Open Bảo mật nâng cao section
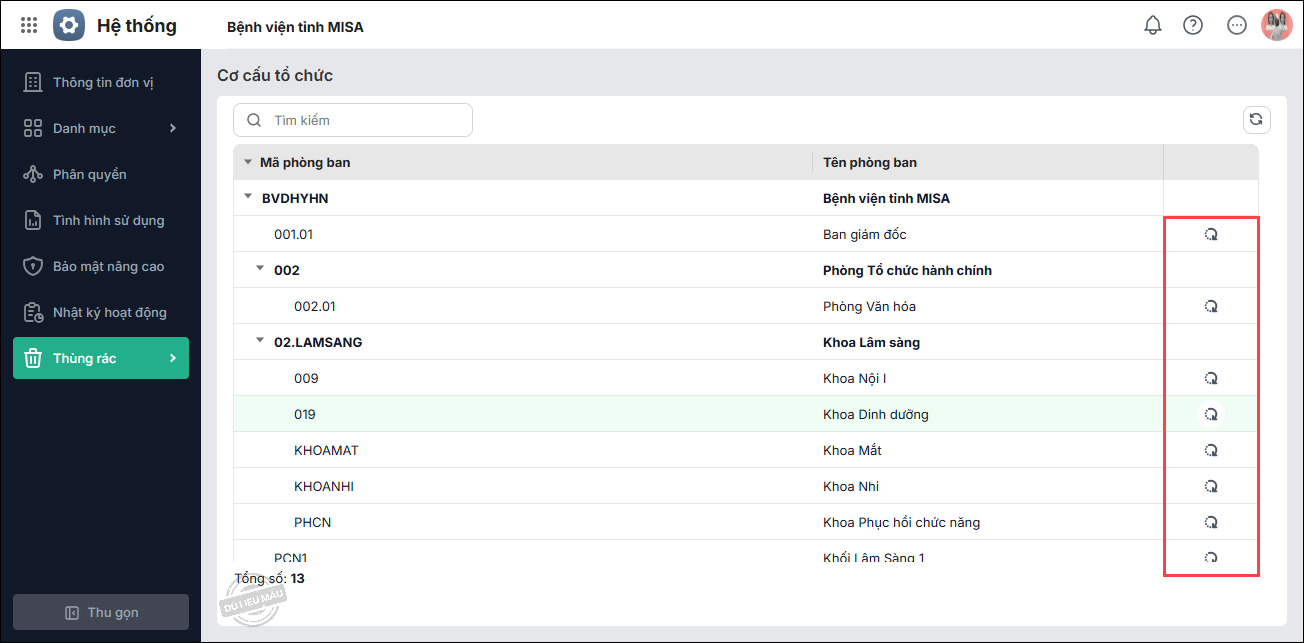 (x=108, y=266)
